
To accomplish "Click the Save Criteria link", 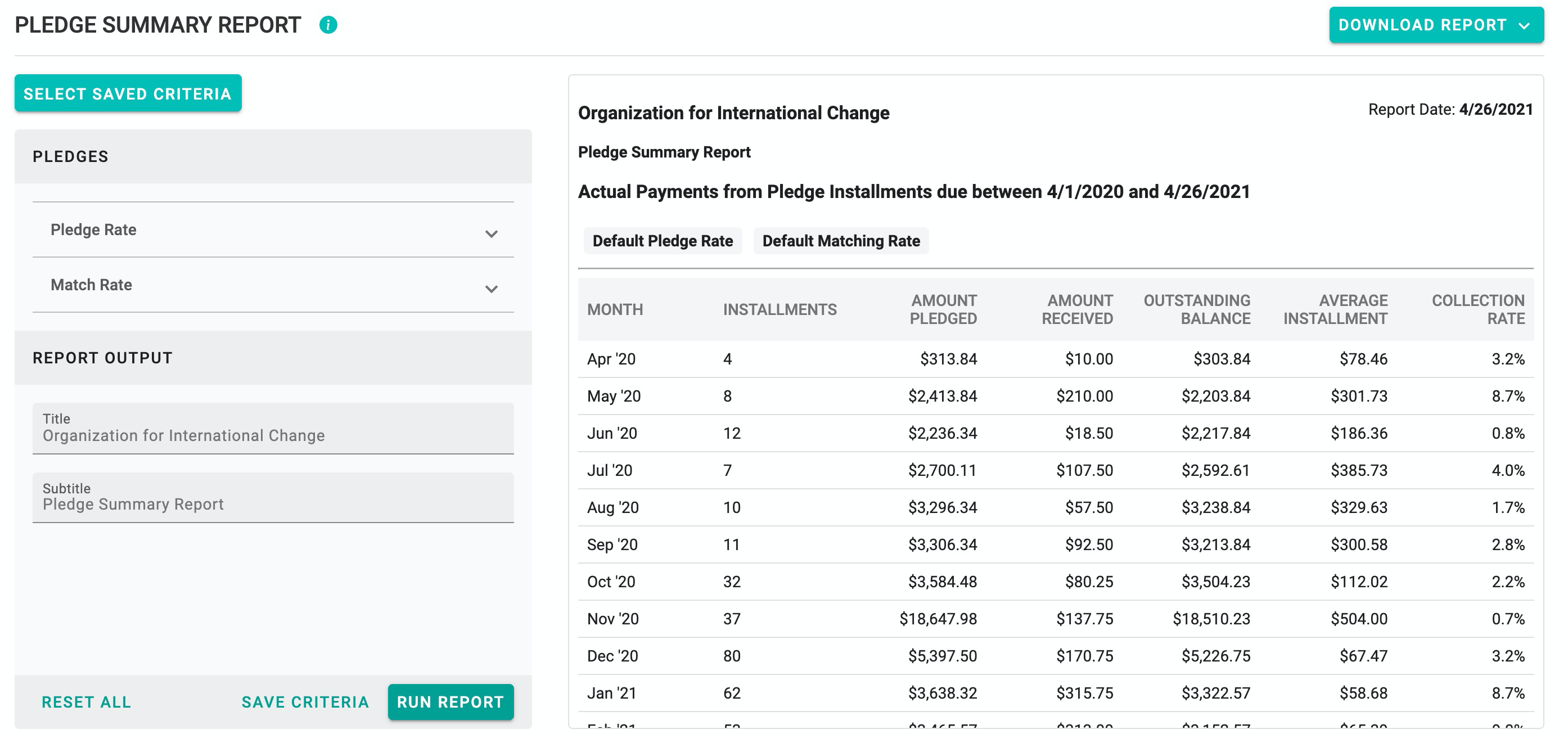I will click(x=304, y=701).
